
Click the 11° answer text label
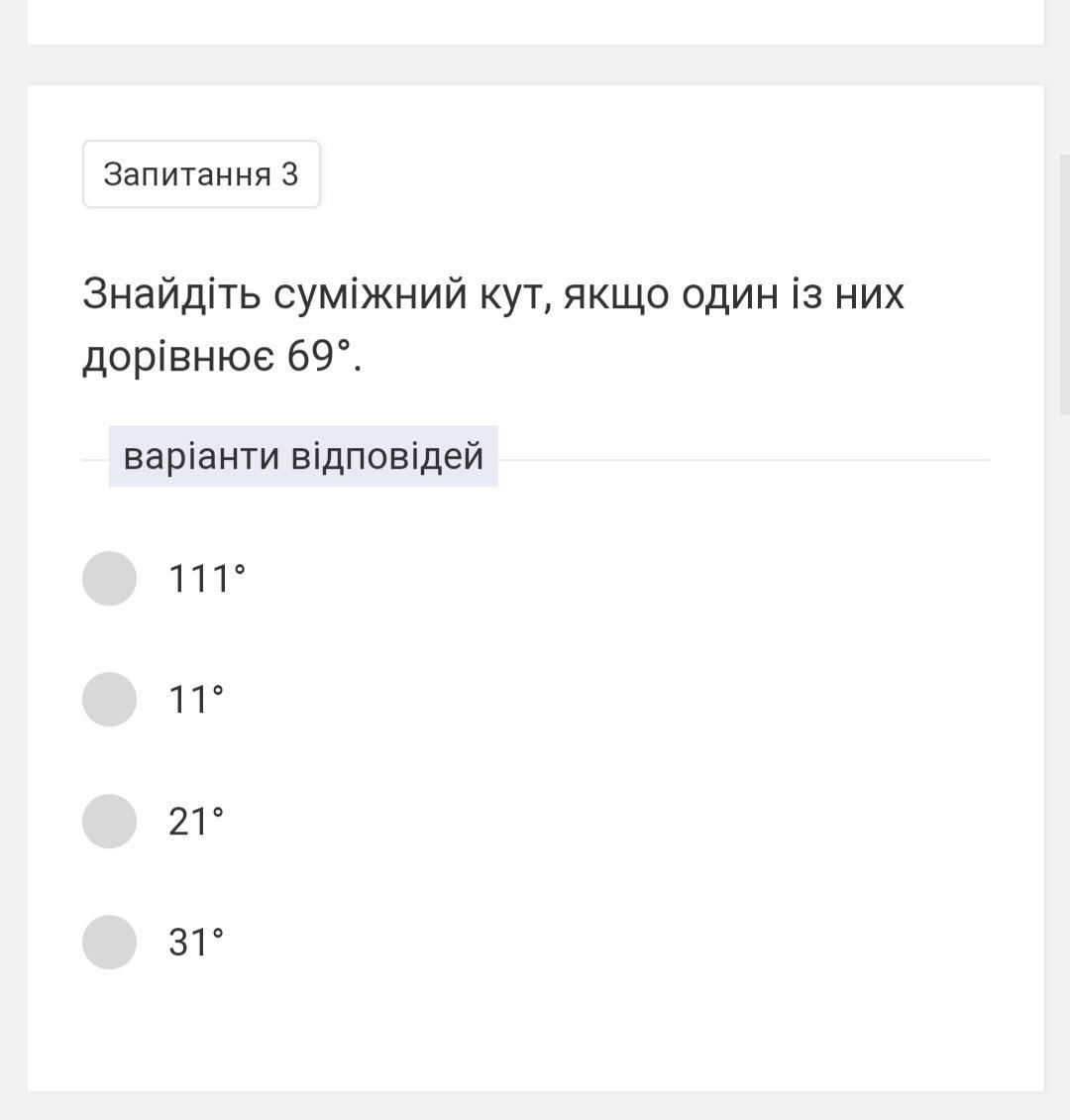(196, 700)
